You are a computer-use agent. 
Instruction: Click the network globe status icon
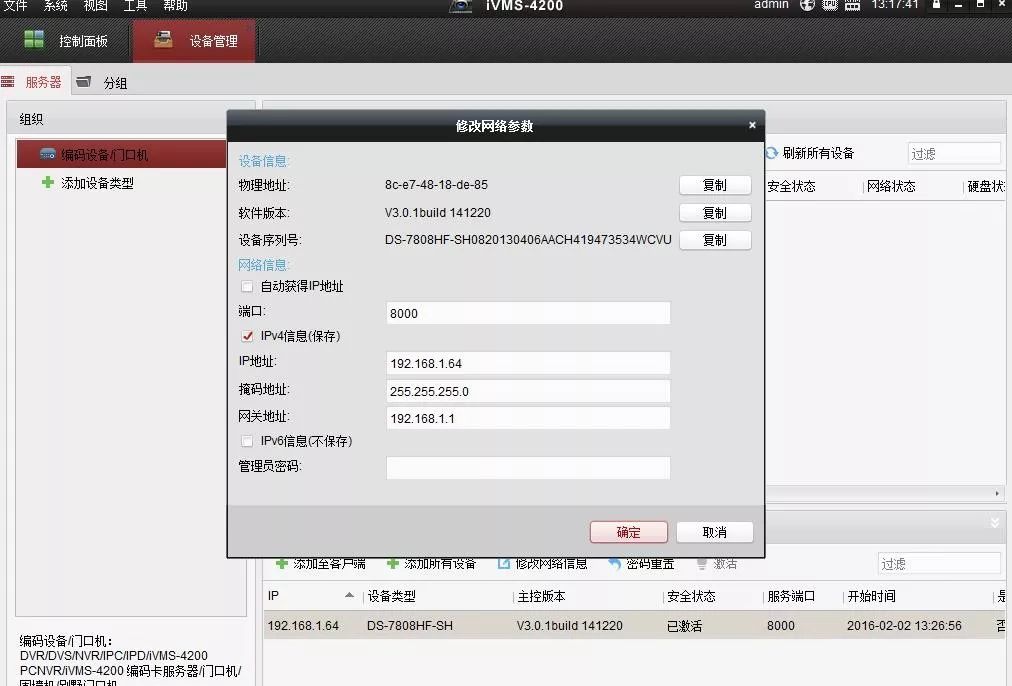[x=807, y=5]
